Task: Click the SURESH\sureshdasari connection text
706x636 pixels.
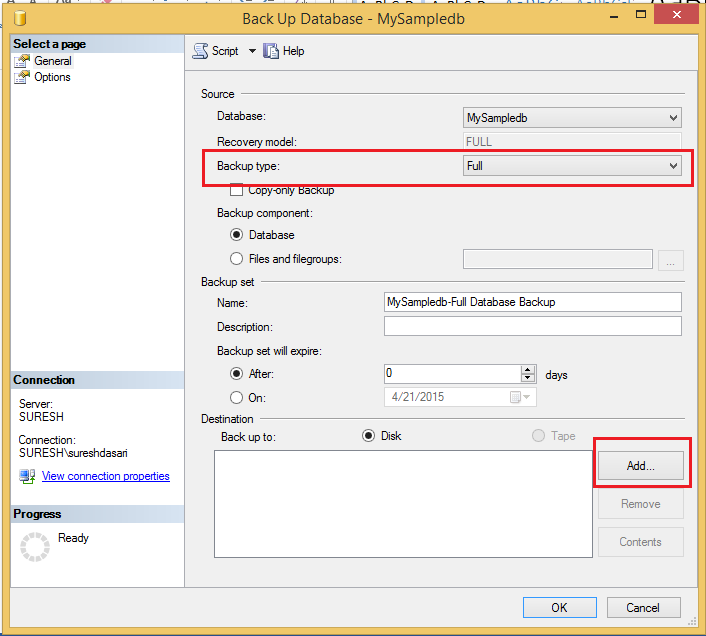Action: pos(73,453)
